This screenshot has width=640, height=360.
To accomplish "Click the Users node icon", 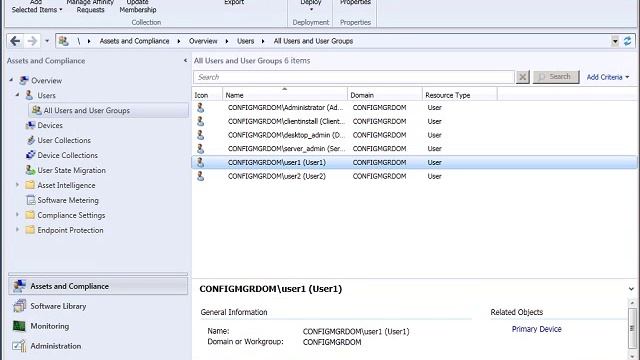I will coord(29,95).
